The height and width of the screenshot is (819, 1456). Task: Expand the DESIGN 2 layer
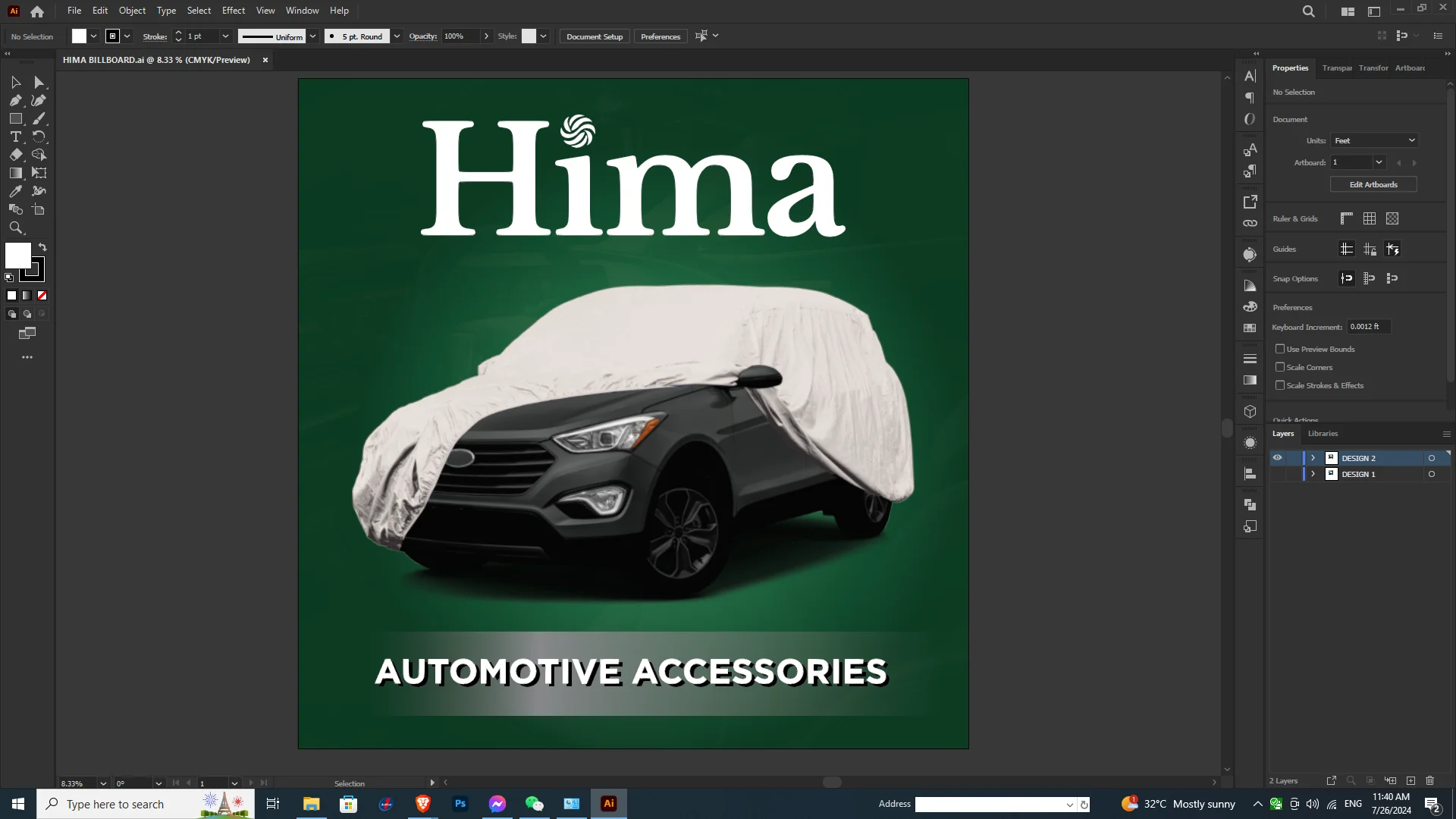(1313, 458)
